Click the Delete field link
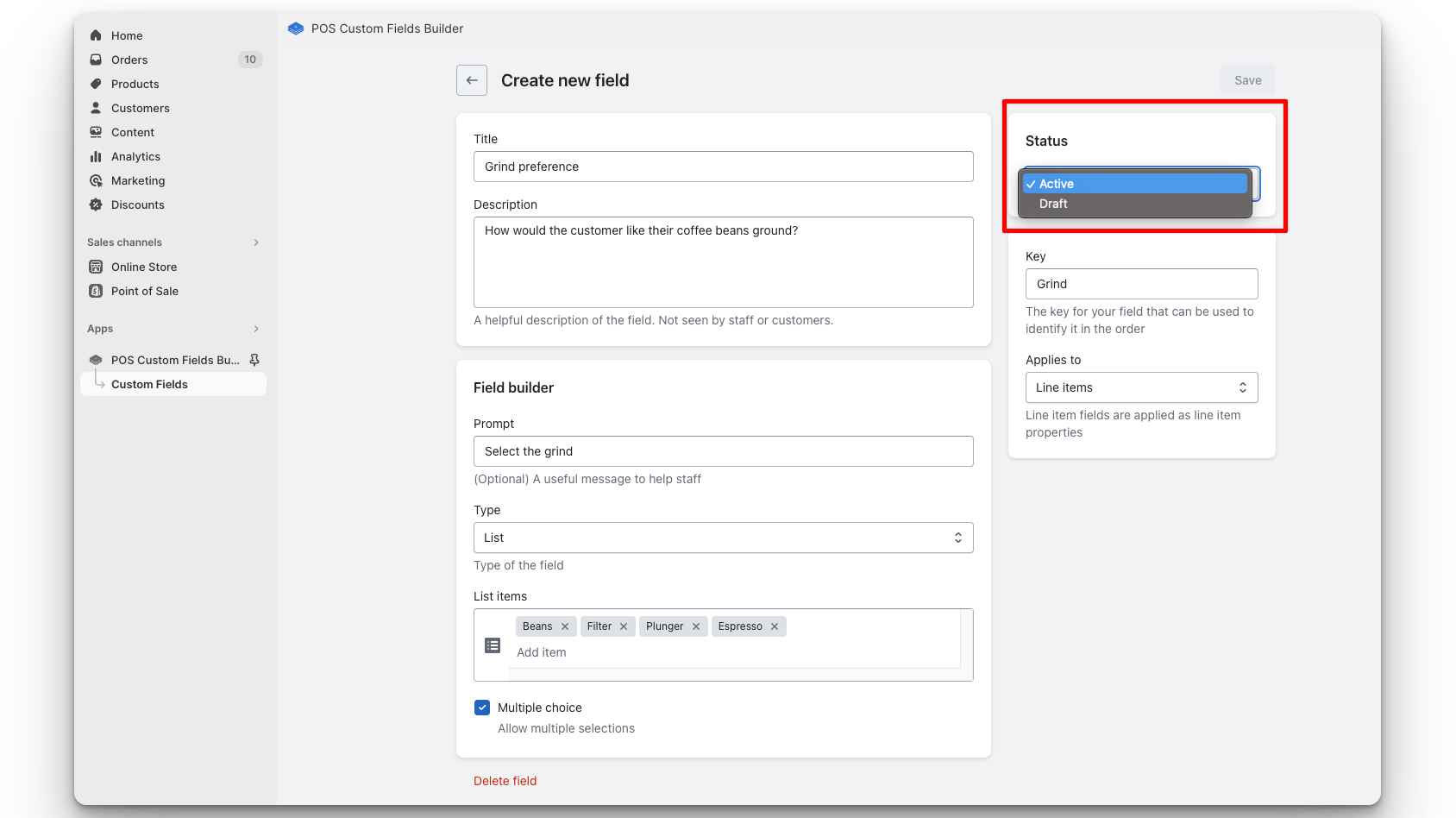Viewport: 1456px width, 818px height. pyautogui.click(x=505, y=780)
